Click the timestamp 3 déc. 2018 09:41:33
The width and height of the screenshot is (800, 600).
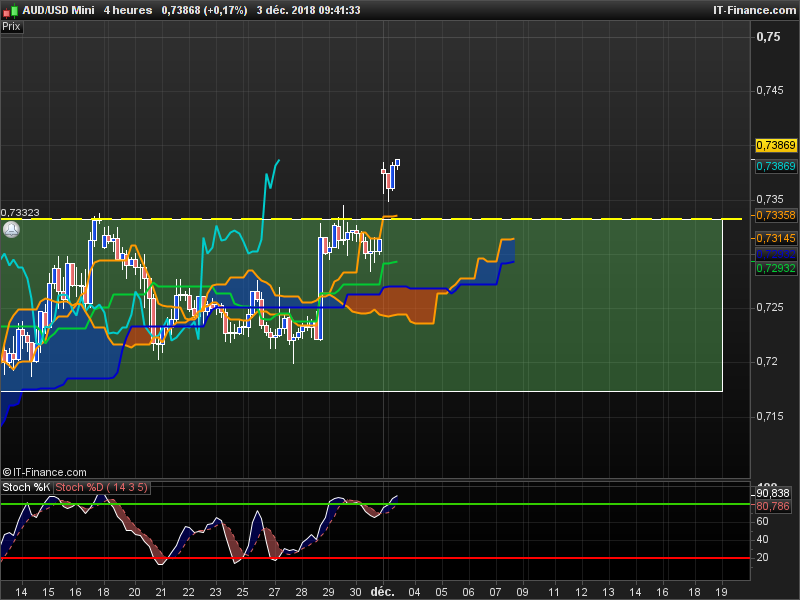point(308,10)
